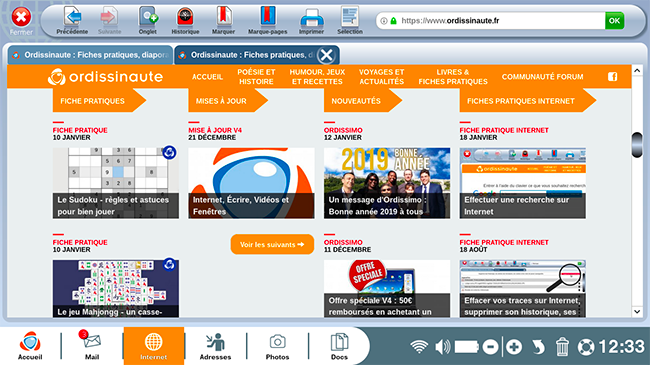Confirm the URL with green OK button
This screenshot has height=365, width=650.
point(615,20)
